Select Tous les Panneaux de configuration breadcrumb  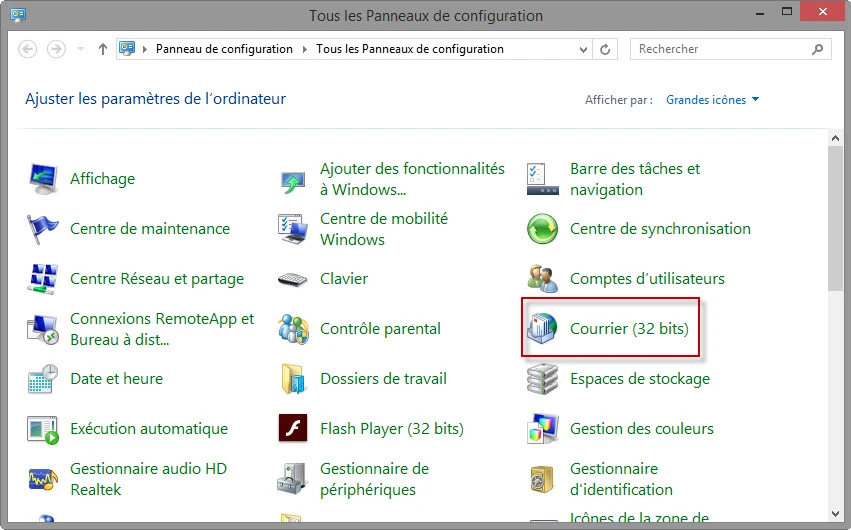point(409,49)
